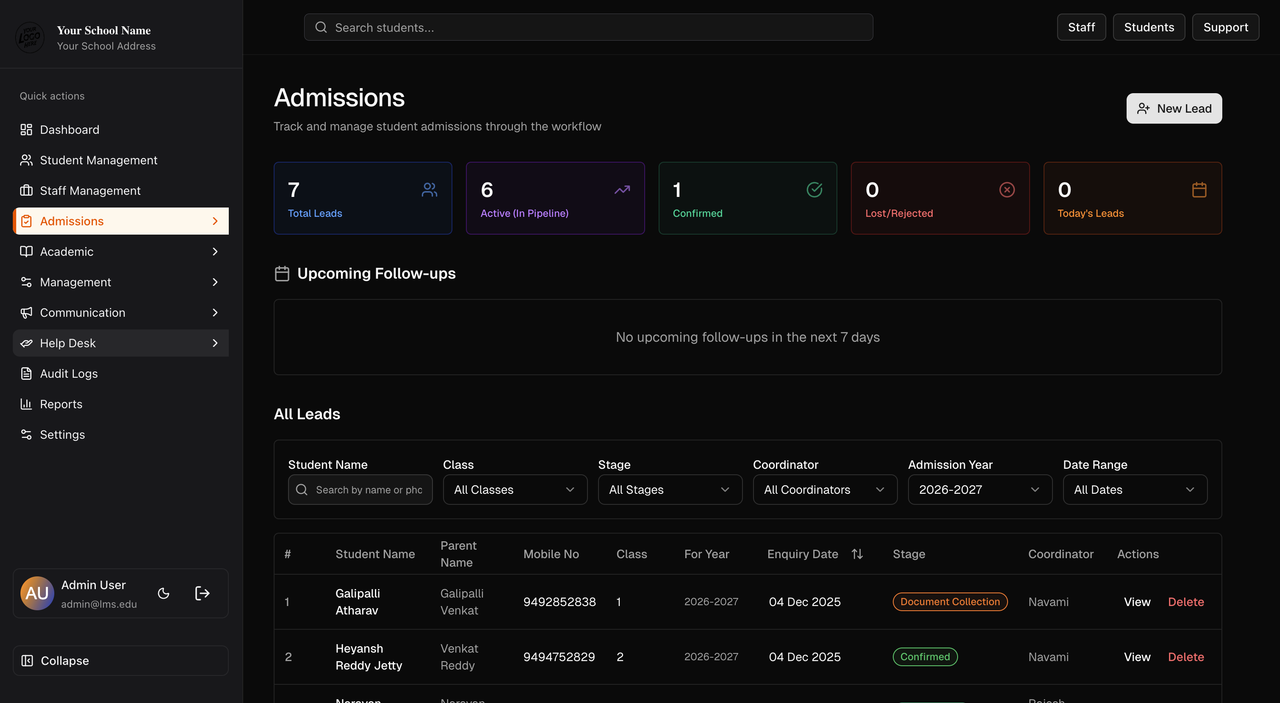Expand the Academic menu chevron
Screen dimensions: 1280x703
[x=215, y=252]
